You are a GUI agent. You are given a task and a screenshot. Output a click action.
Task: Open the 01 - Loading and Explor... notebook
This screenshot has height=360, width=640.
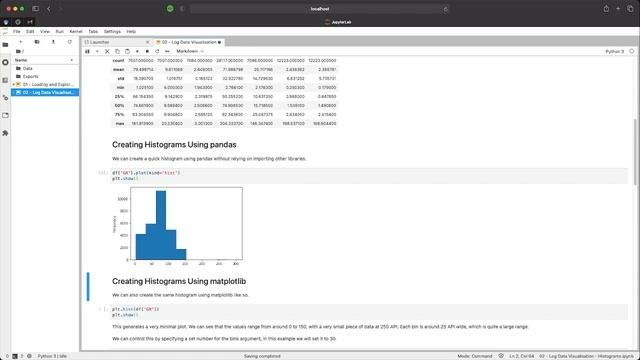[x=45, y=84]
